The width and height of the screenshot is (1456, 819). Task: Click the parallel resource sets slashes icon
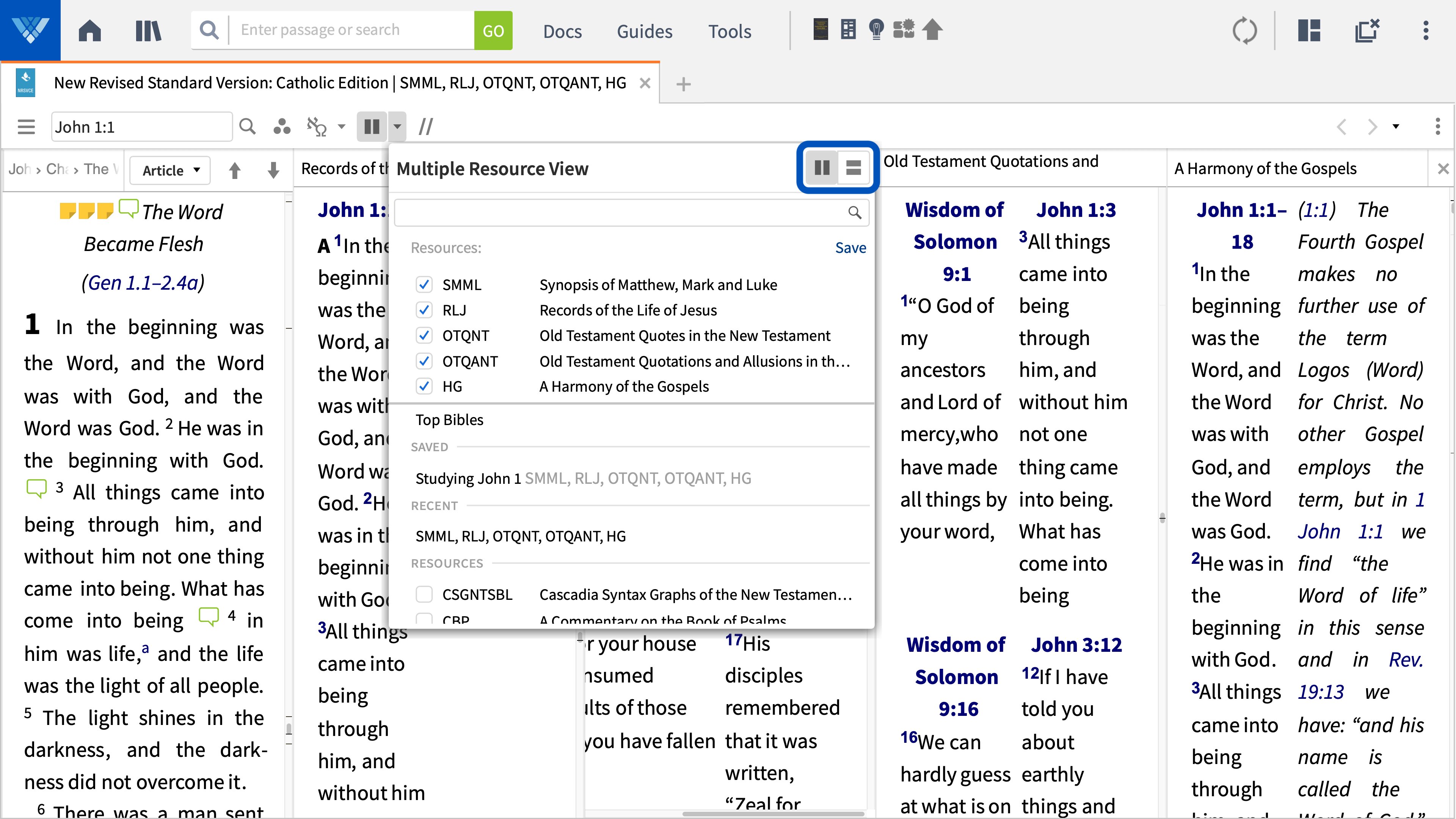(425, 127)
